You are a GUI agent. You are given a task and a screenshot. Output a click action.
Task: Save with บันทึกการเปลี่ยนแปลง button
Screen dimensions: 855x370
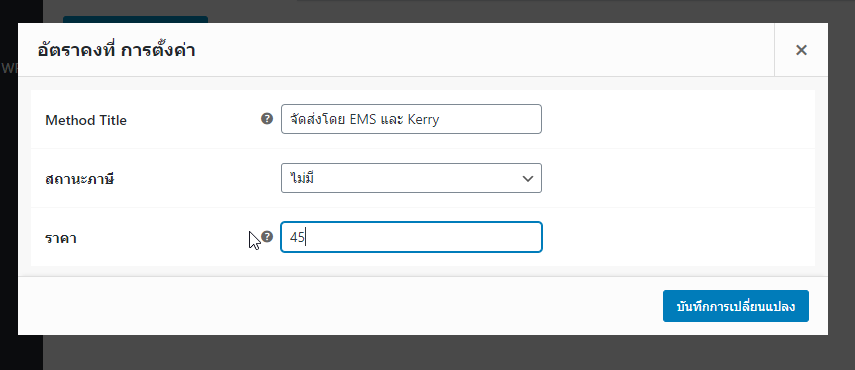(736, 306)
